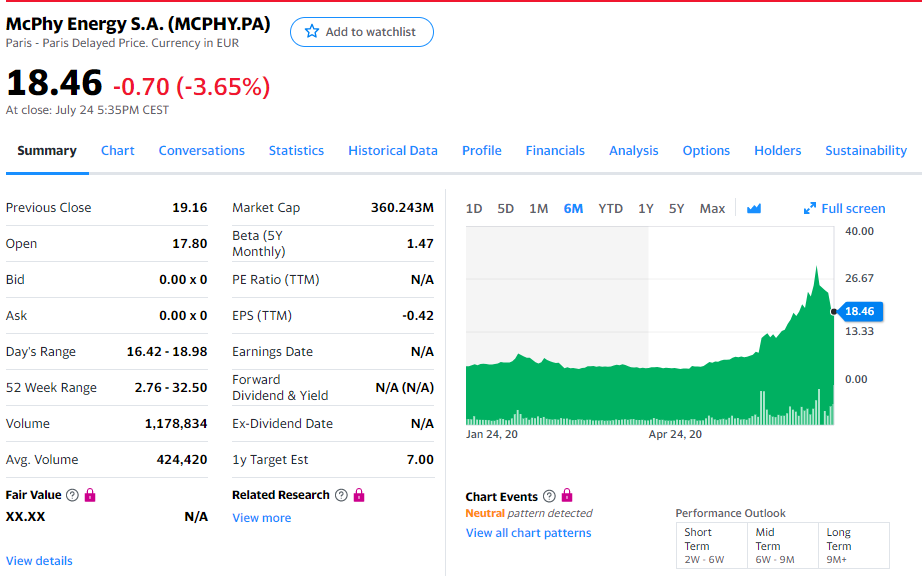Switch to the Historical Data tab
Screen dimensions: 922x576
click(393, 151)
